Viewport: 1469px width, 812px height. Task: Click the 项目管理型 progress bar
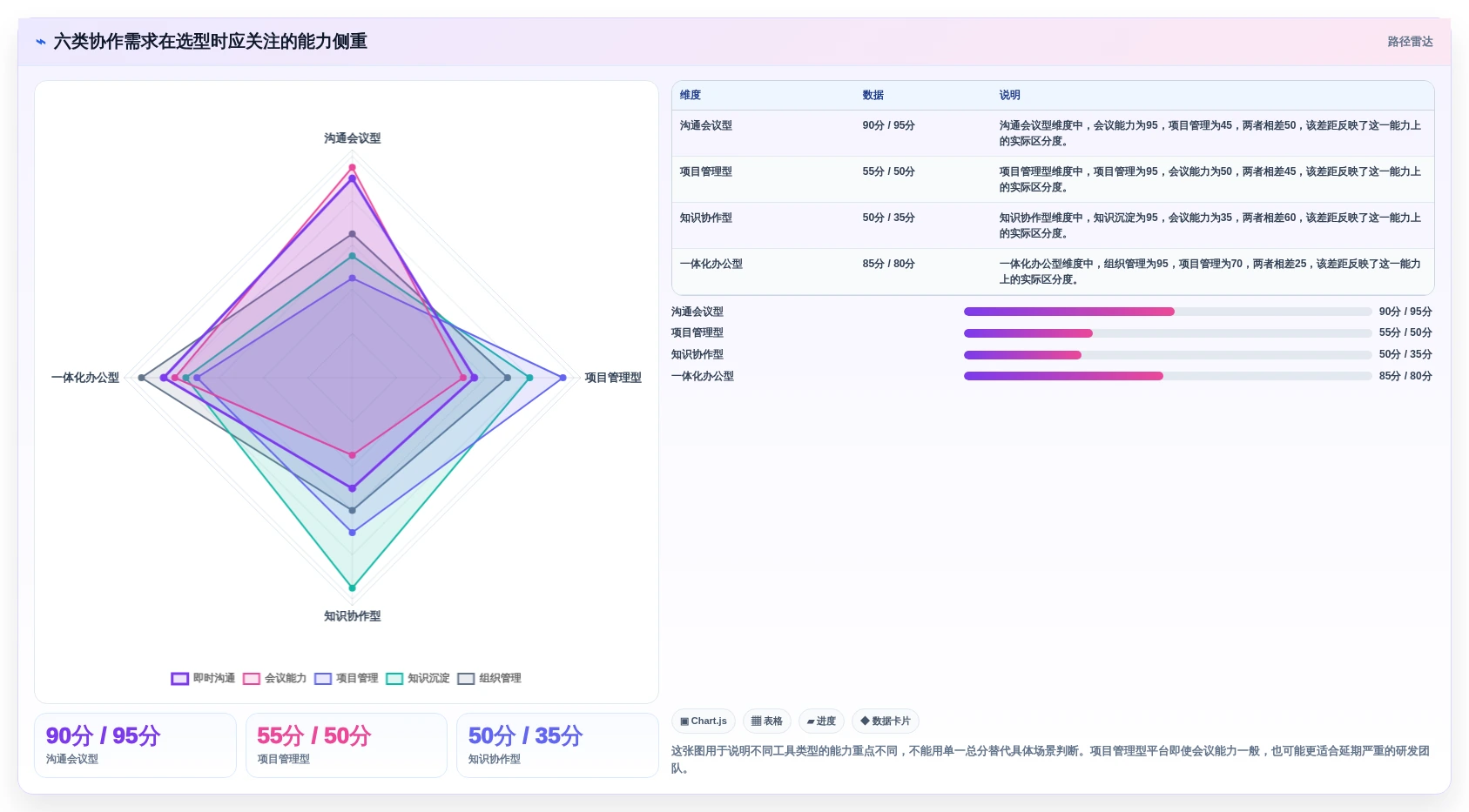click(x=1168, y=333)
